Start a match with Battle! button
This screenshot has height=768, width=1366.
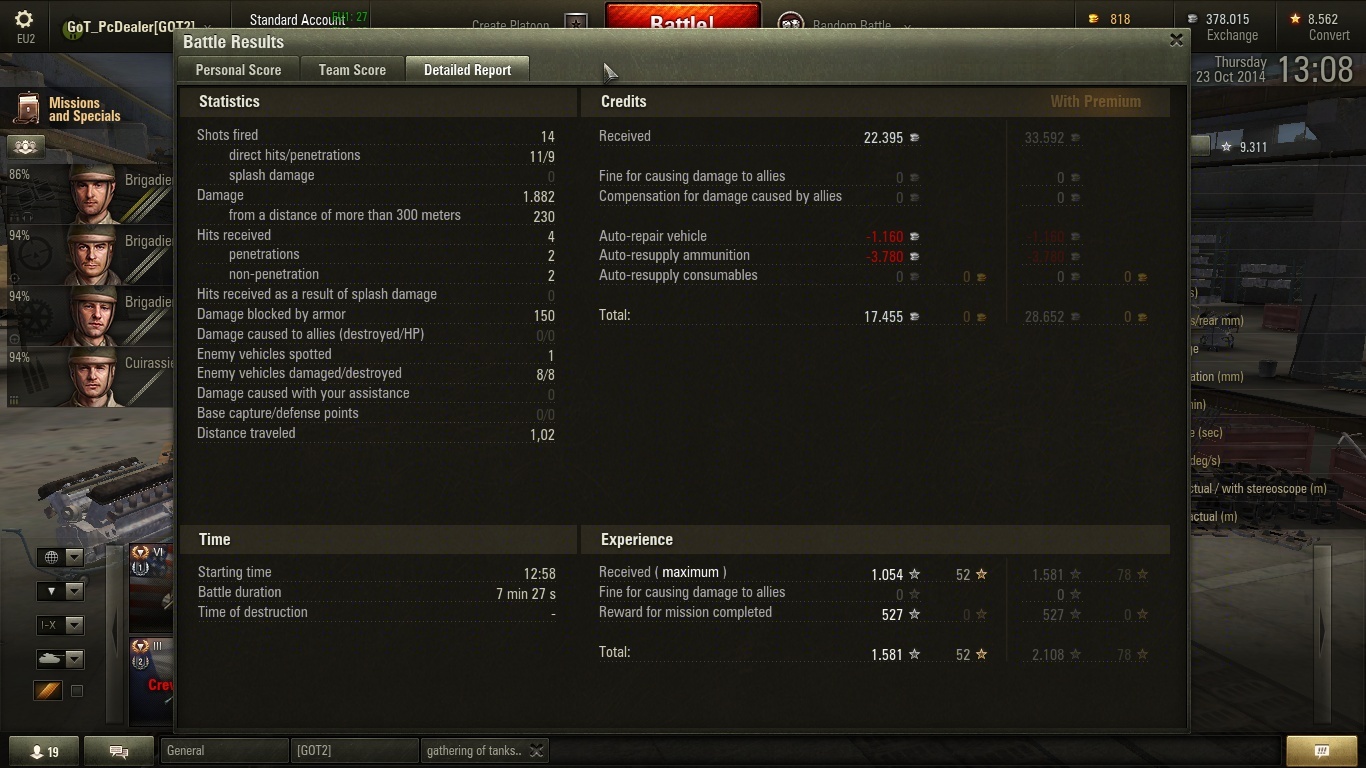[x=683, y=20]
